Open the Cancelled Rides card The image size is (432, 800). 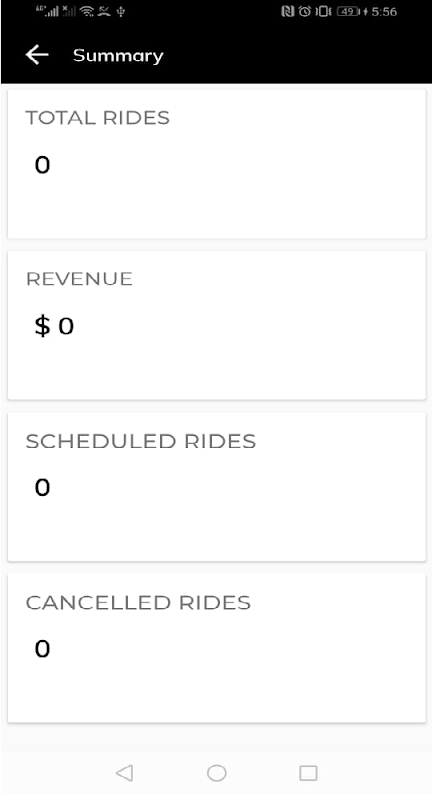(x=216, y=648)
